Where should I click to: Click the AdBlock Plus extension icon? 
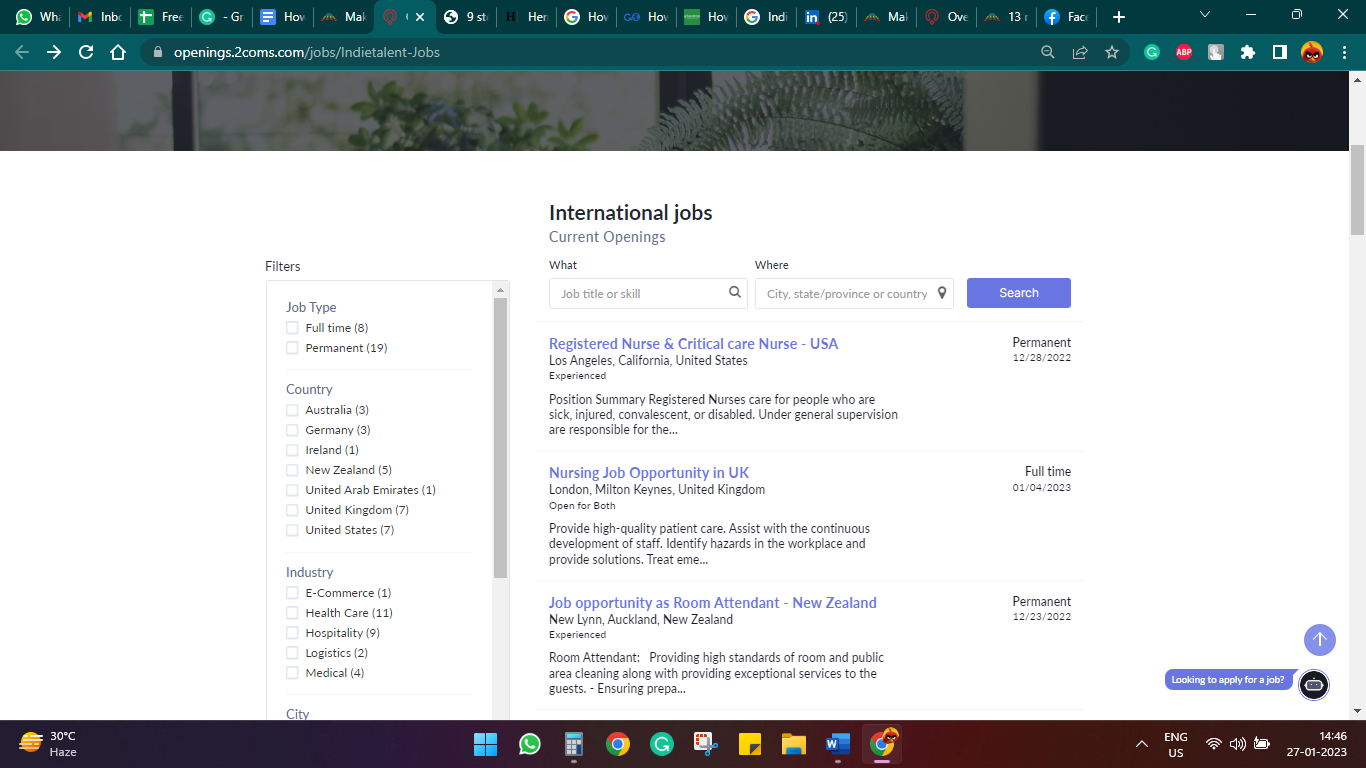(x=1184, y=52)
